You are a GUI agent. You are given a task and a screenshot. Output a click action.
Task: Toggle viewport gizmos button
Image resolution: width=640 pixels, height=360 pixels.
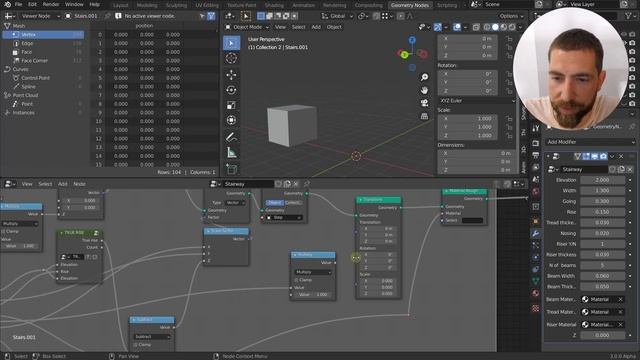(438, 27)
